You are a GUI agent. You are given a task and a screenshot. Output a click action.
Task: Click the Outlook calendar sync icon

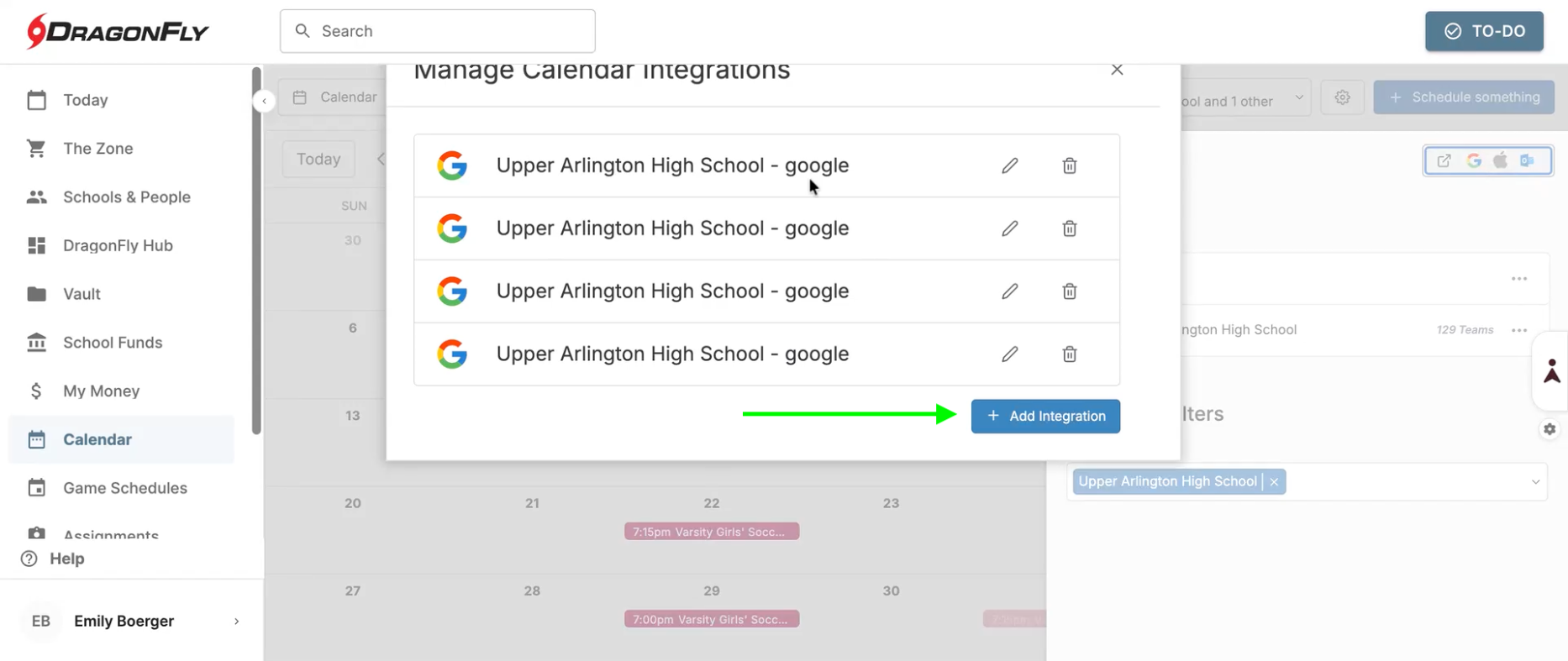(x=1527, y=160)
